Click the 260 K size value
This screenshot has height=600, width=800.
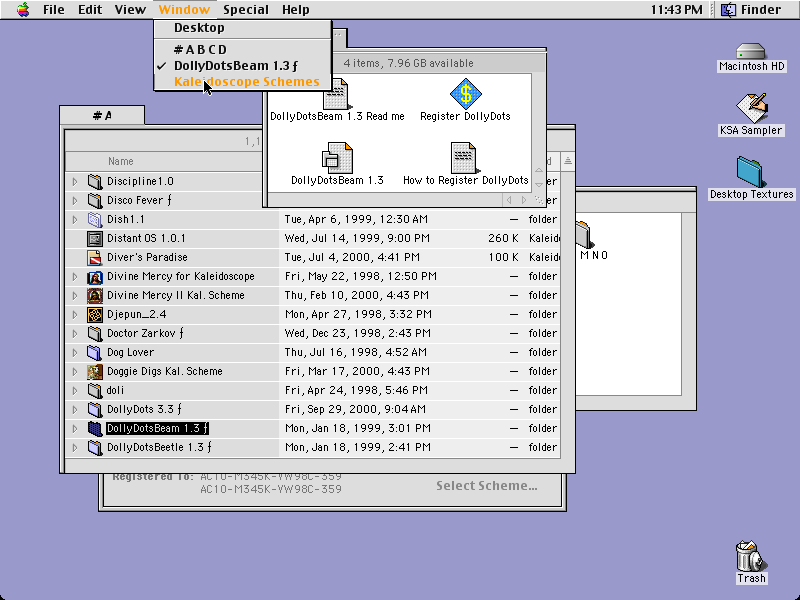503,238
